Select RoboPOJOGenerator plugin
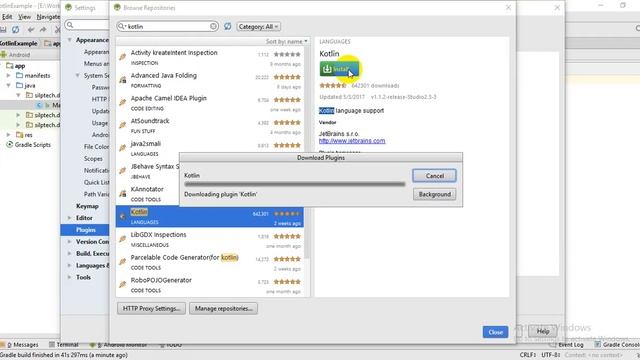The image size is (640, 360). click(x=210, y=285)
